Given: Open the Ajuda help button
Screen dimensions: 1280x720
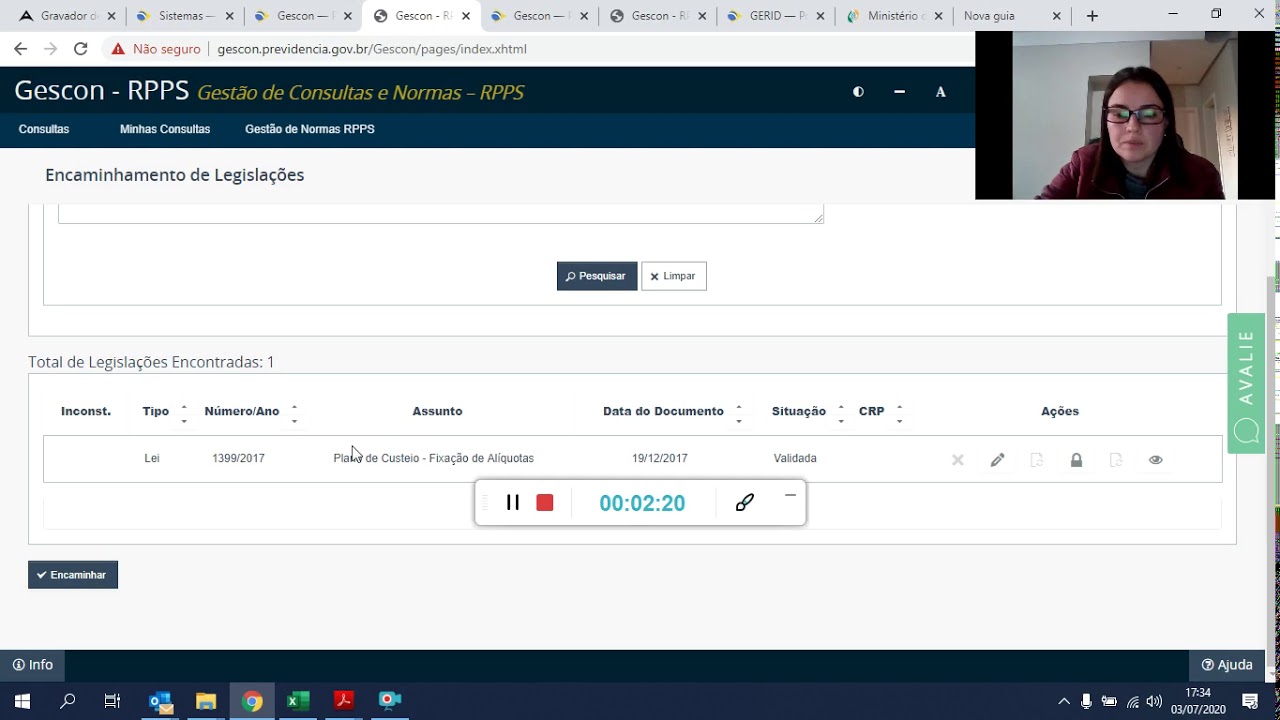Looking at the screenshot, I should [x=1227, y=665].
